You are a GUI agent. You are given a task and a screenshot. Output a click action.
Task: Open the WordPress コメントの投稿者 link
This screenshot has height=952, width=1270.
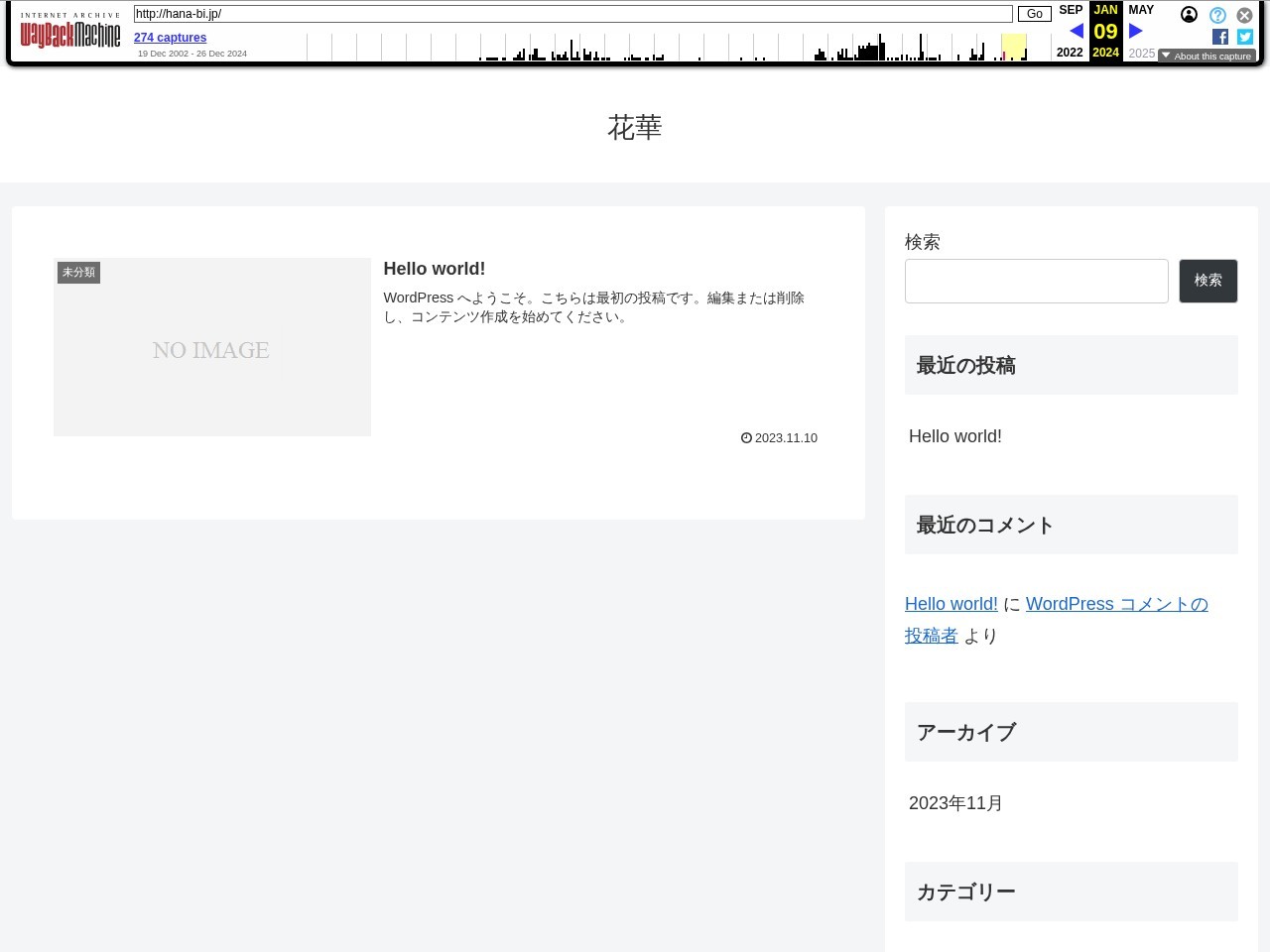point(1116,604)
